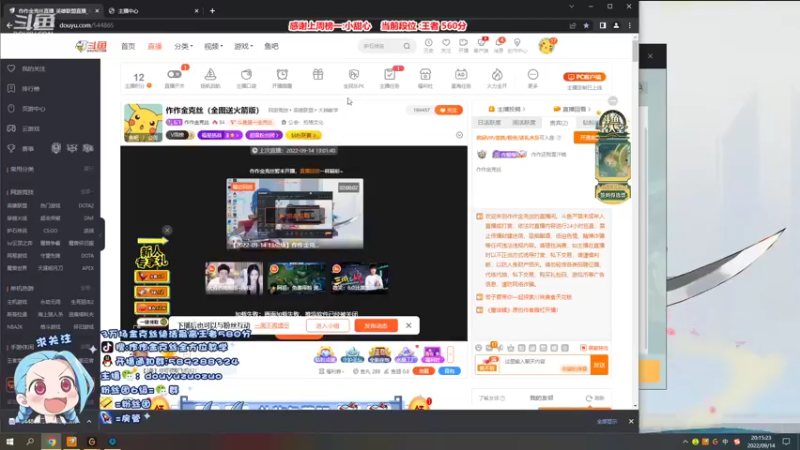This screenshot has width=800, height=450.
Task: Expand the 视频 dropdown menu
Action: coord(213,46)
